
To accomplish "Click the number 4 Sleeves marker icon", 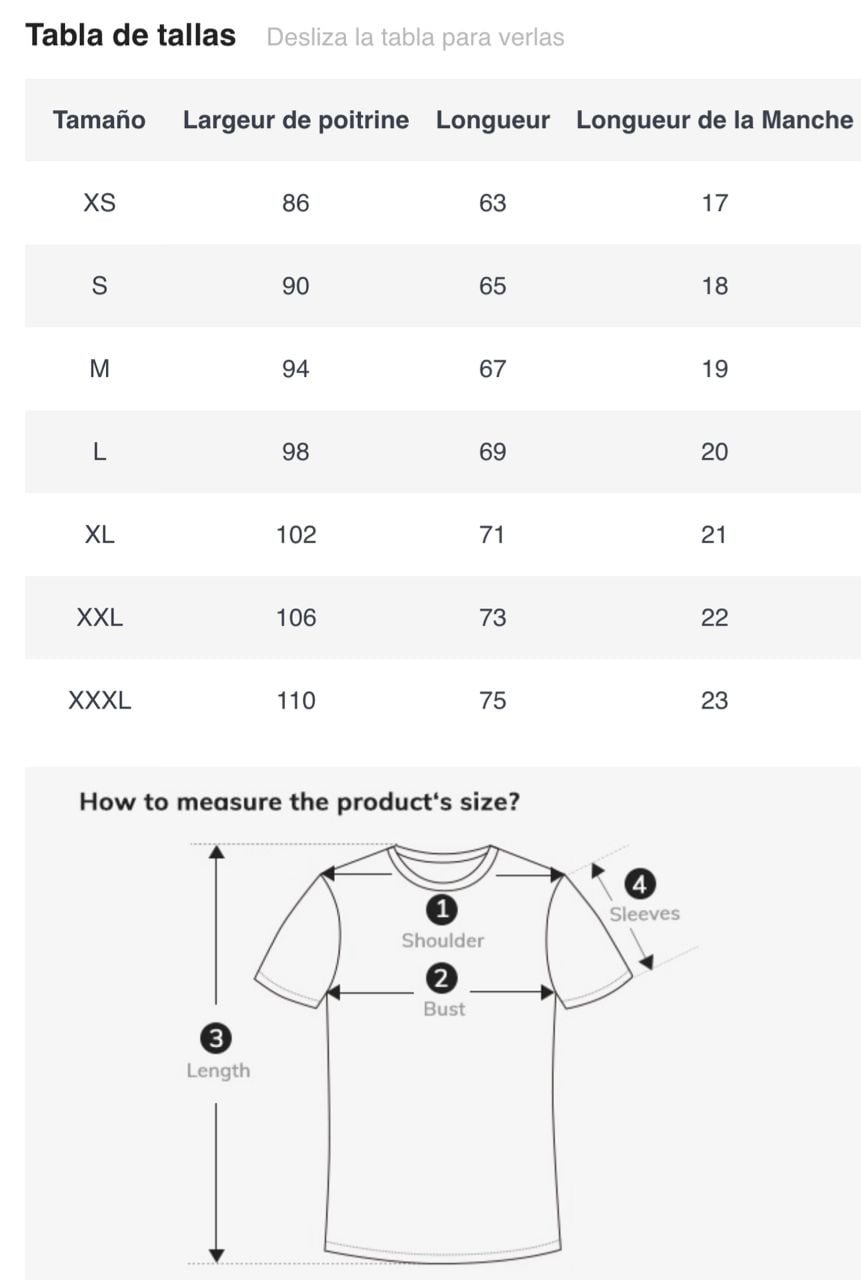I will 640,884.
